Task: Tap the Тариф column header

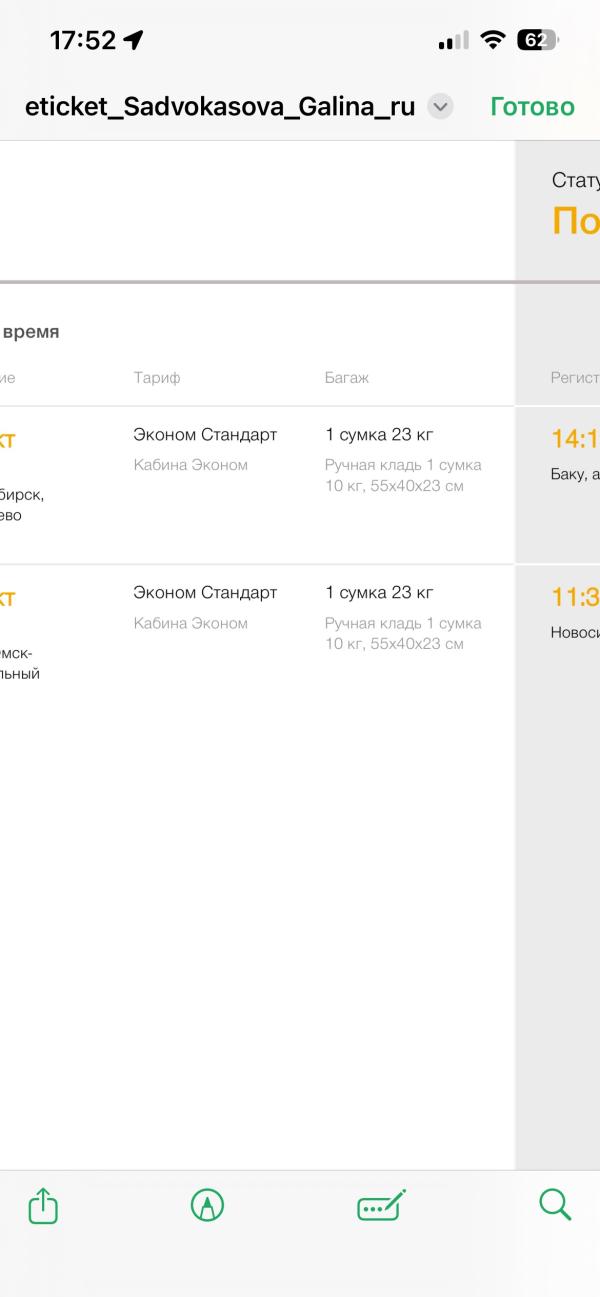Action: 157,378
